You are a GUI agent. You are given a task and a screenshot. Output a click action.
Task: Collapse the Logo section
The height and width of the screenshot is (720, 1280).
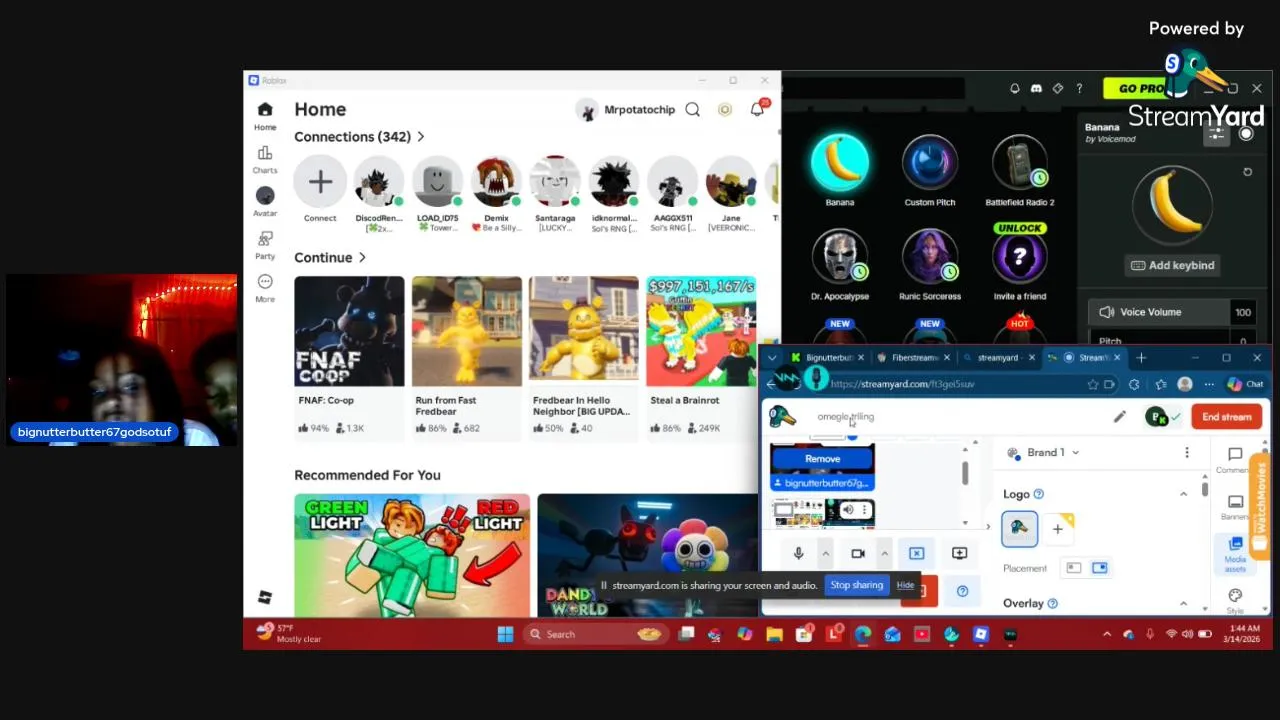tap(1183, 494)
